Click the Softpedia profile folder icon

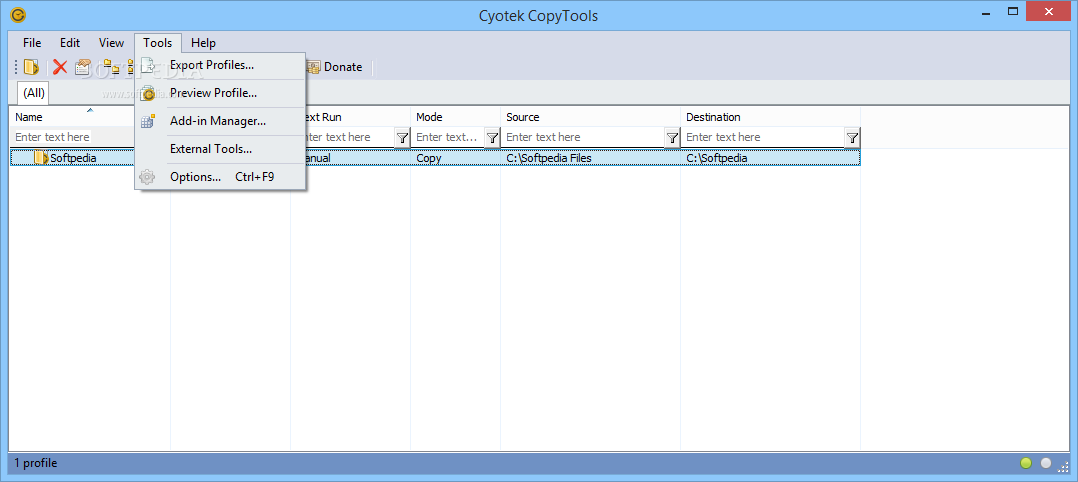41,157
